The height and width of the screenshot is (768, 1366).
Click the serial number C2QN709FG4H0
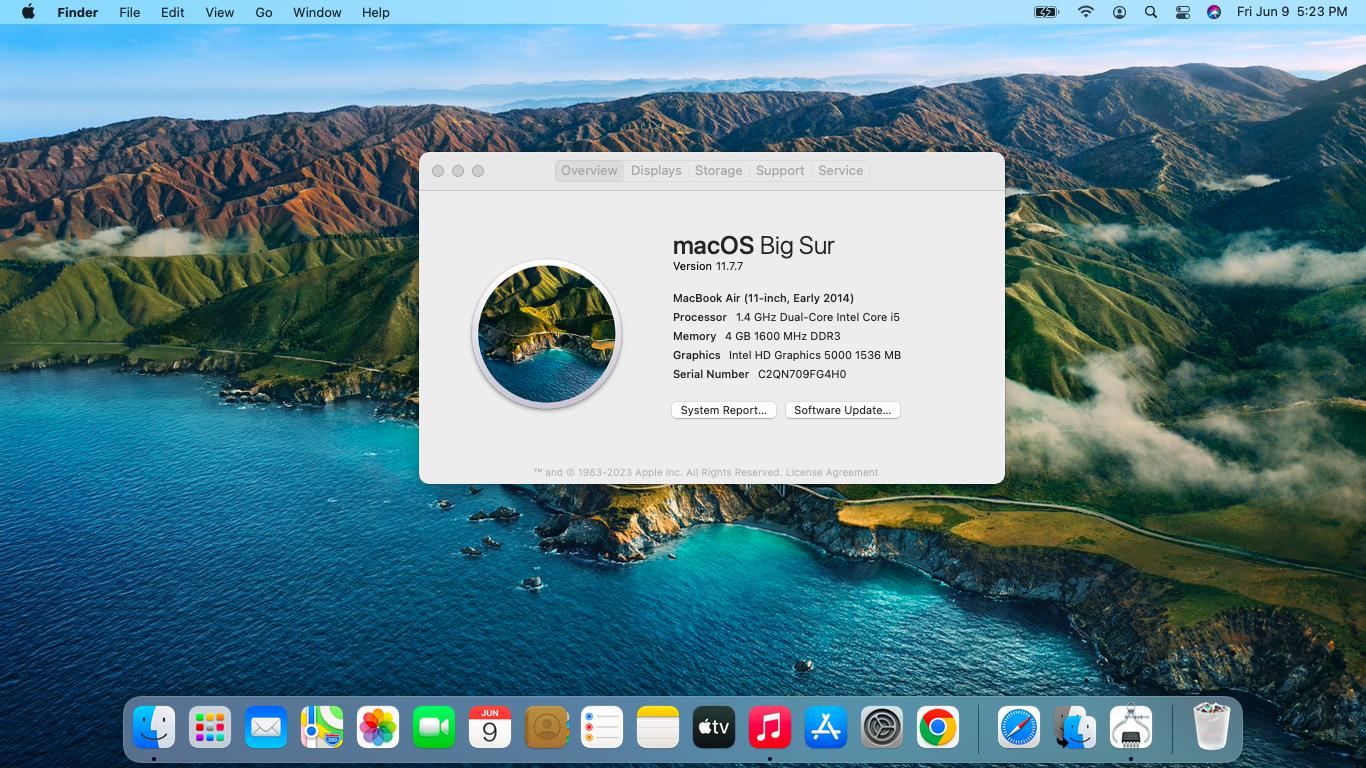(x=802, y=374)
